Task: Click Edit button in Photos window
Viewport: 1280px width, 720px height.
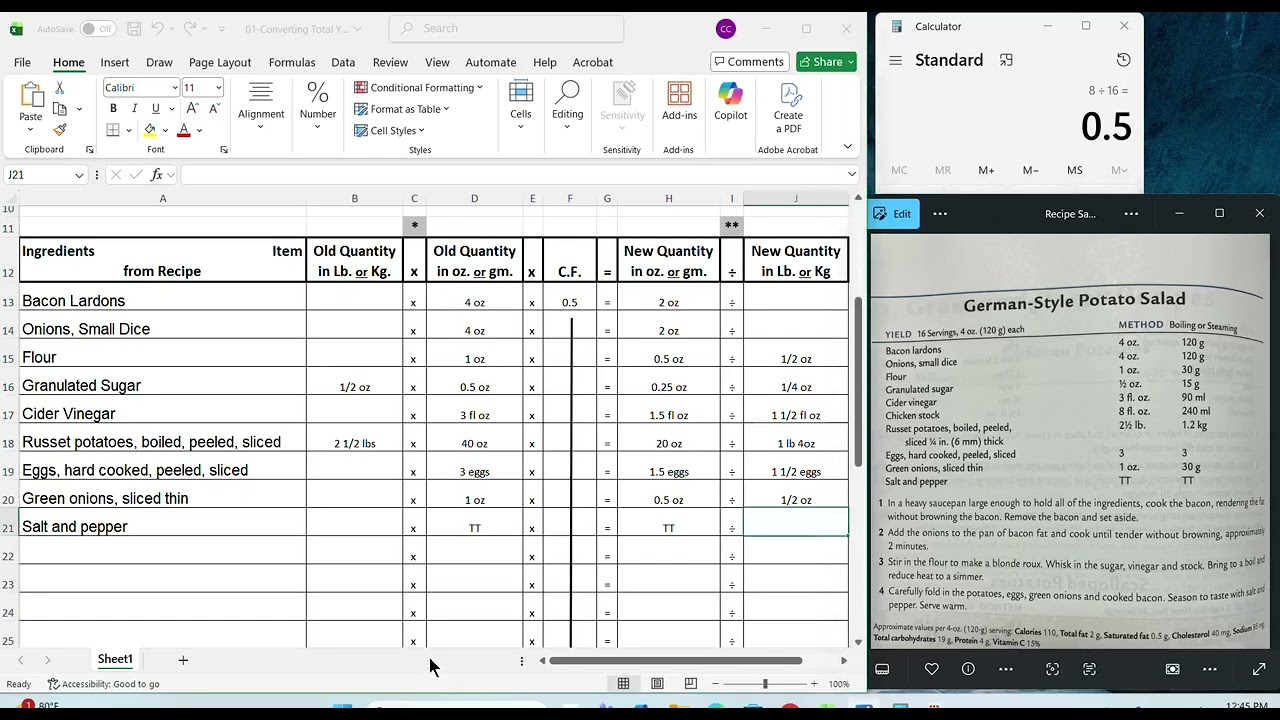Action: click(893, 214)
